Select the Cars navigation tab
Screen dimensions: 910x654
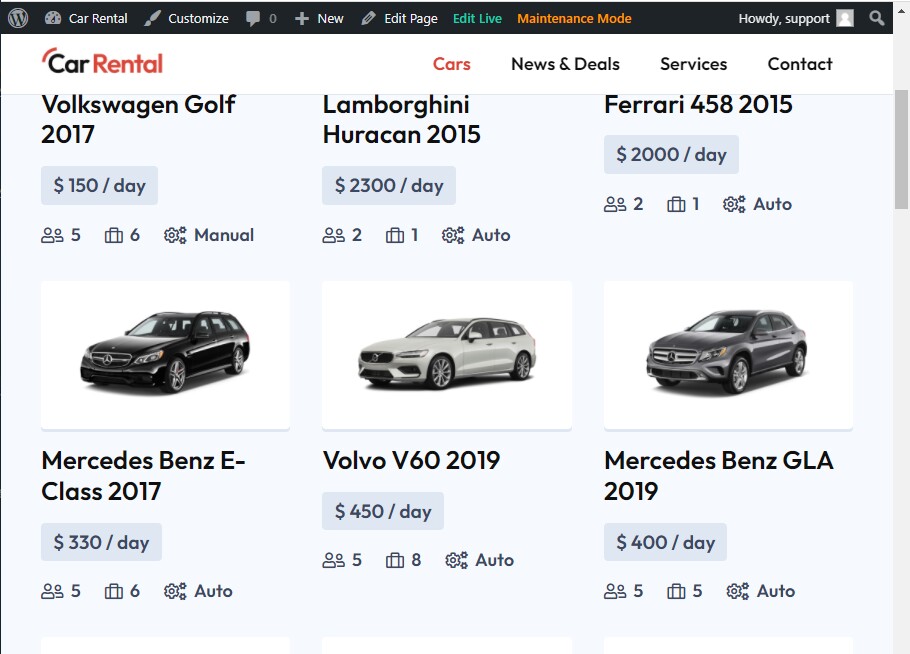(451, 64)
